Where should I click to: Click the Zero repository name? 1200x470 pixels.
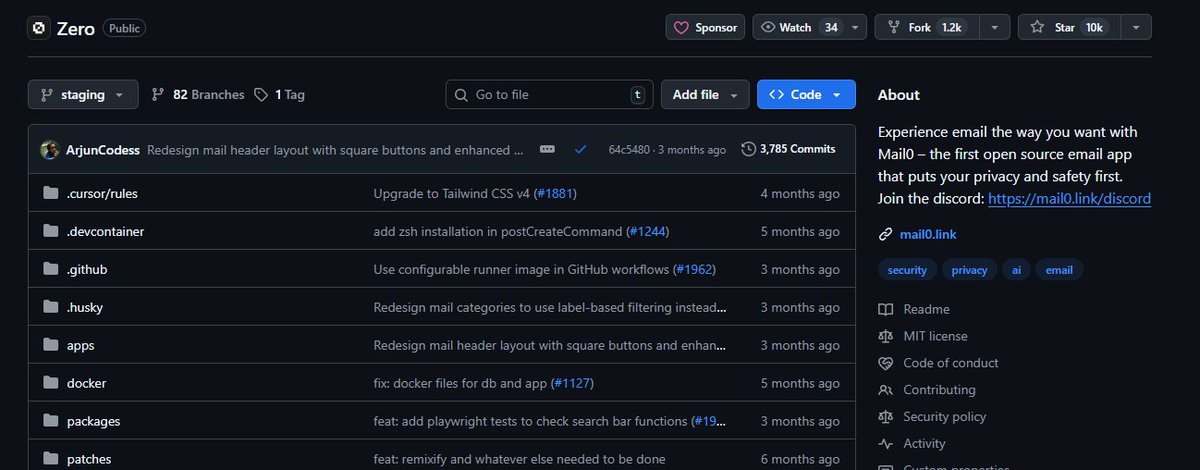[x=75, y=28]
